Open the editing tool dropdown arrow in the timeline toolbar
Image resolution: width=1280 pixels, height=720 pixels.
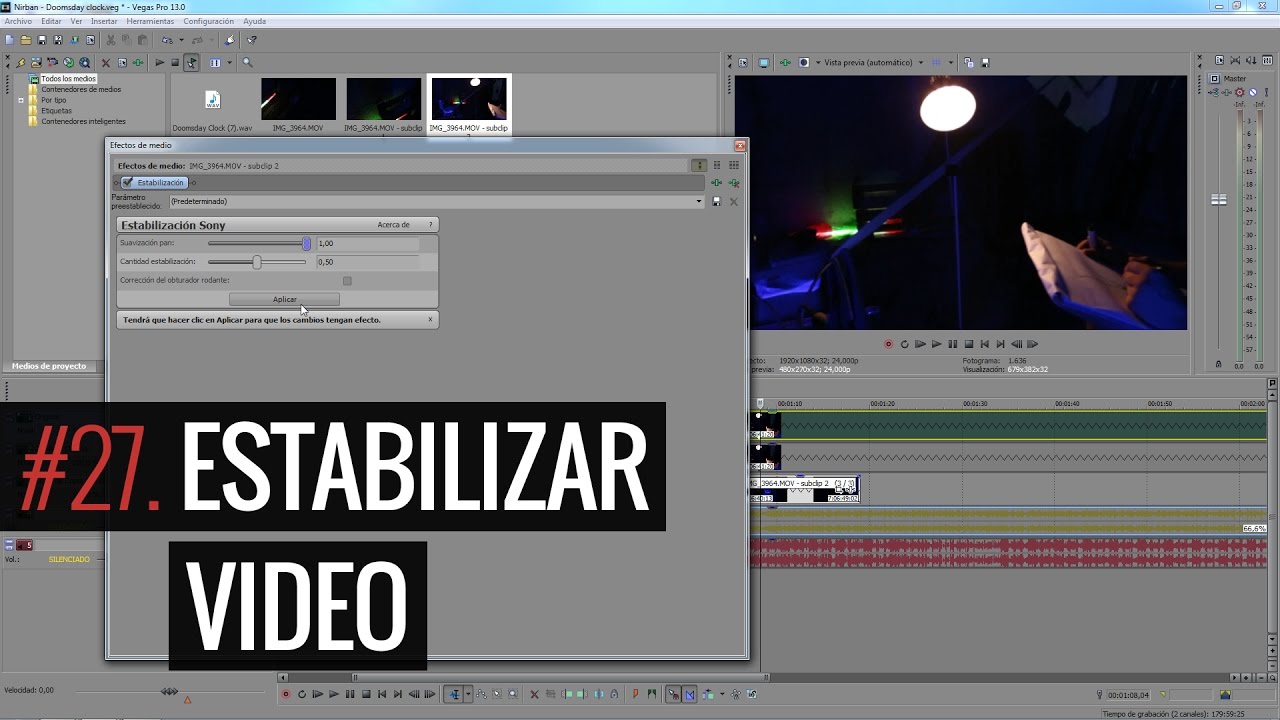point(468,694)
